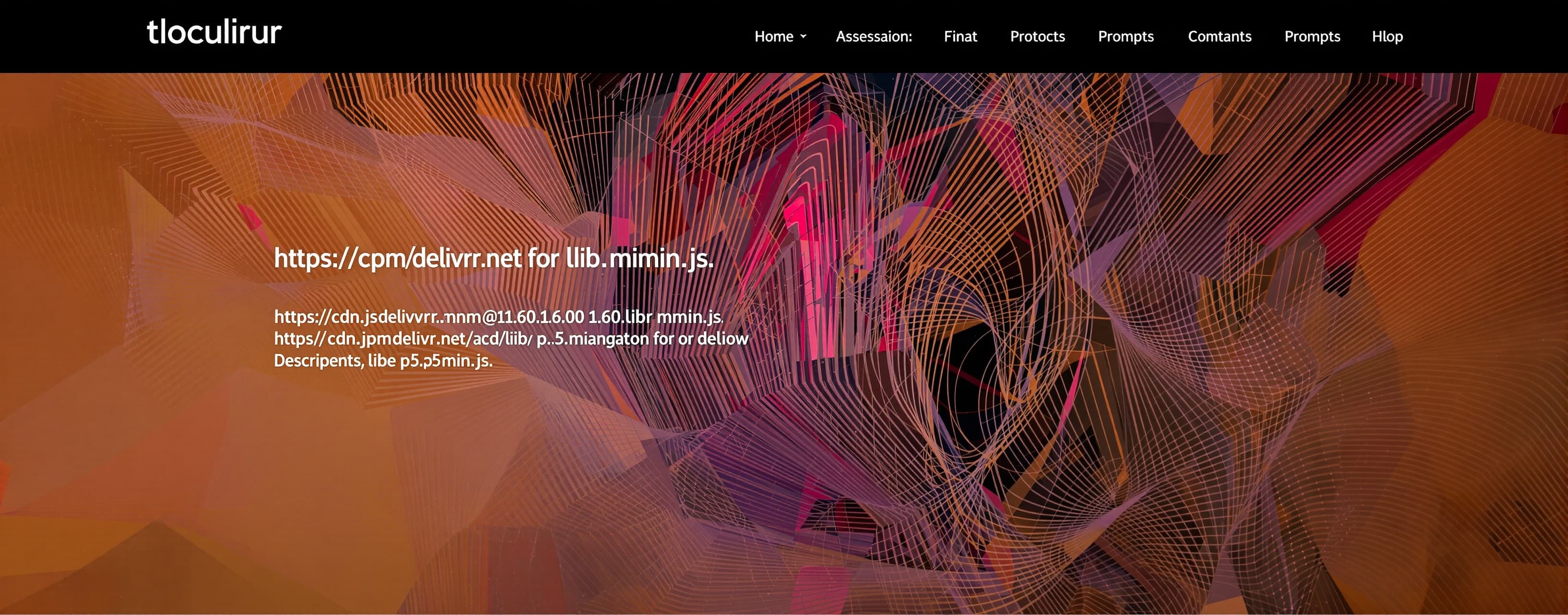Click empty black navigation bar area

517,37
